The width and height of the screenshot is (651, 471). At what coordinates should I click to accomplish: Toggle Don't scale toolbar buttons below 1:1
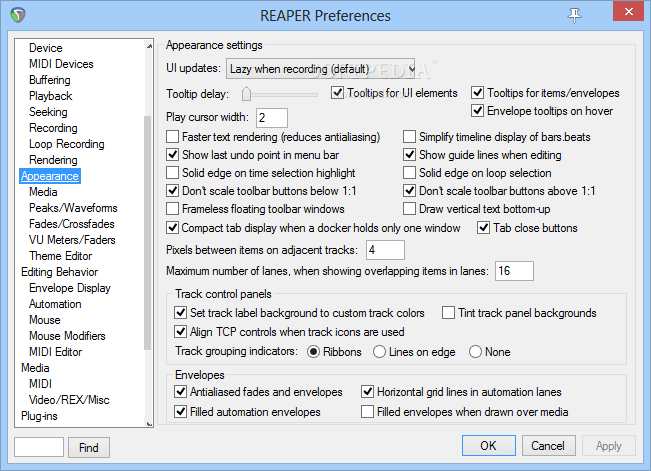172,191
